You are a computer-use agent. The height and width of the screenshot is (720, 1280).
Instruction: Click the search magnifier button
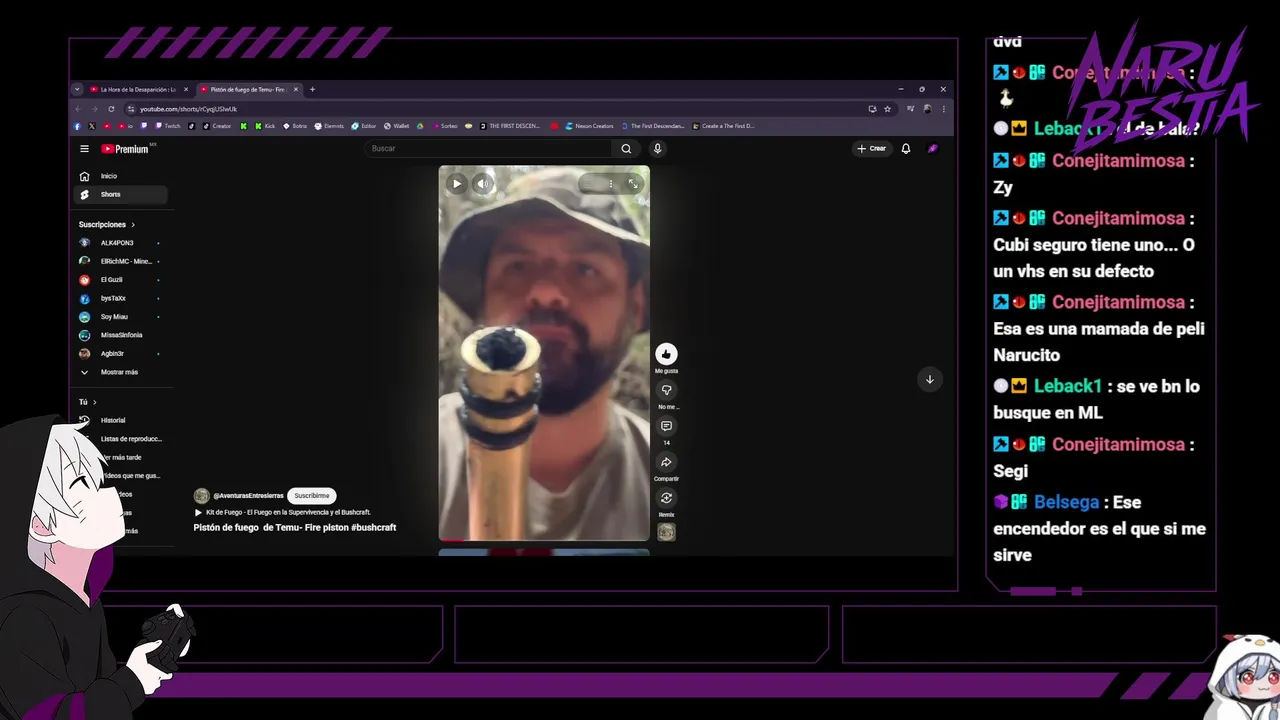point(626,149)
